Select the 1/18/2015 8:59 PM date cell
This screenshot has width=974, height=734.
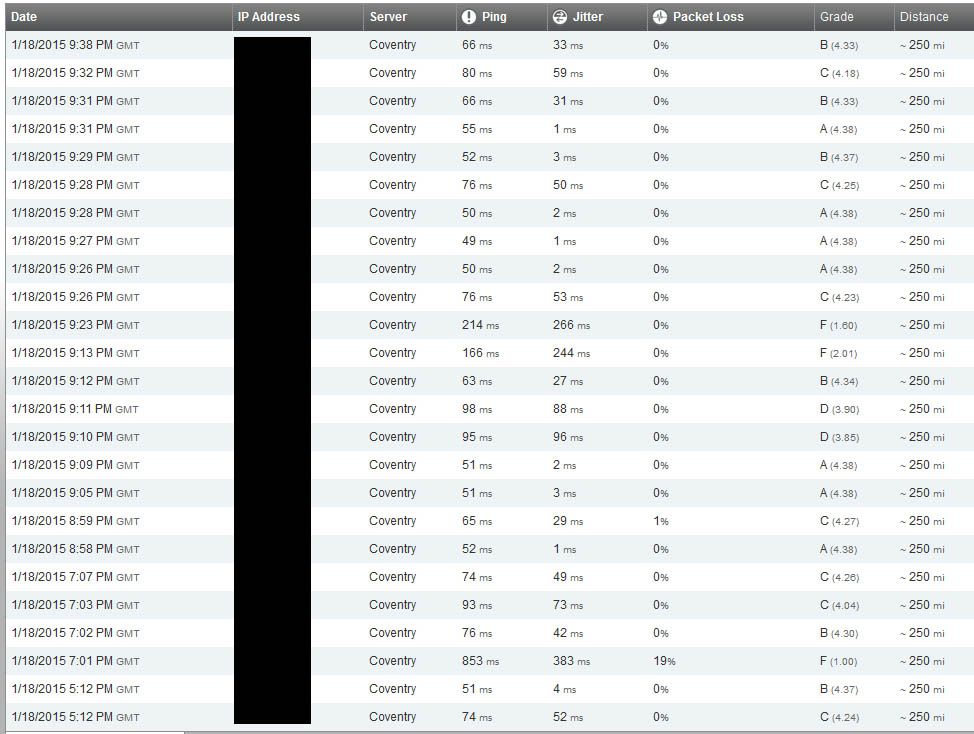[75, 521]
